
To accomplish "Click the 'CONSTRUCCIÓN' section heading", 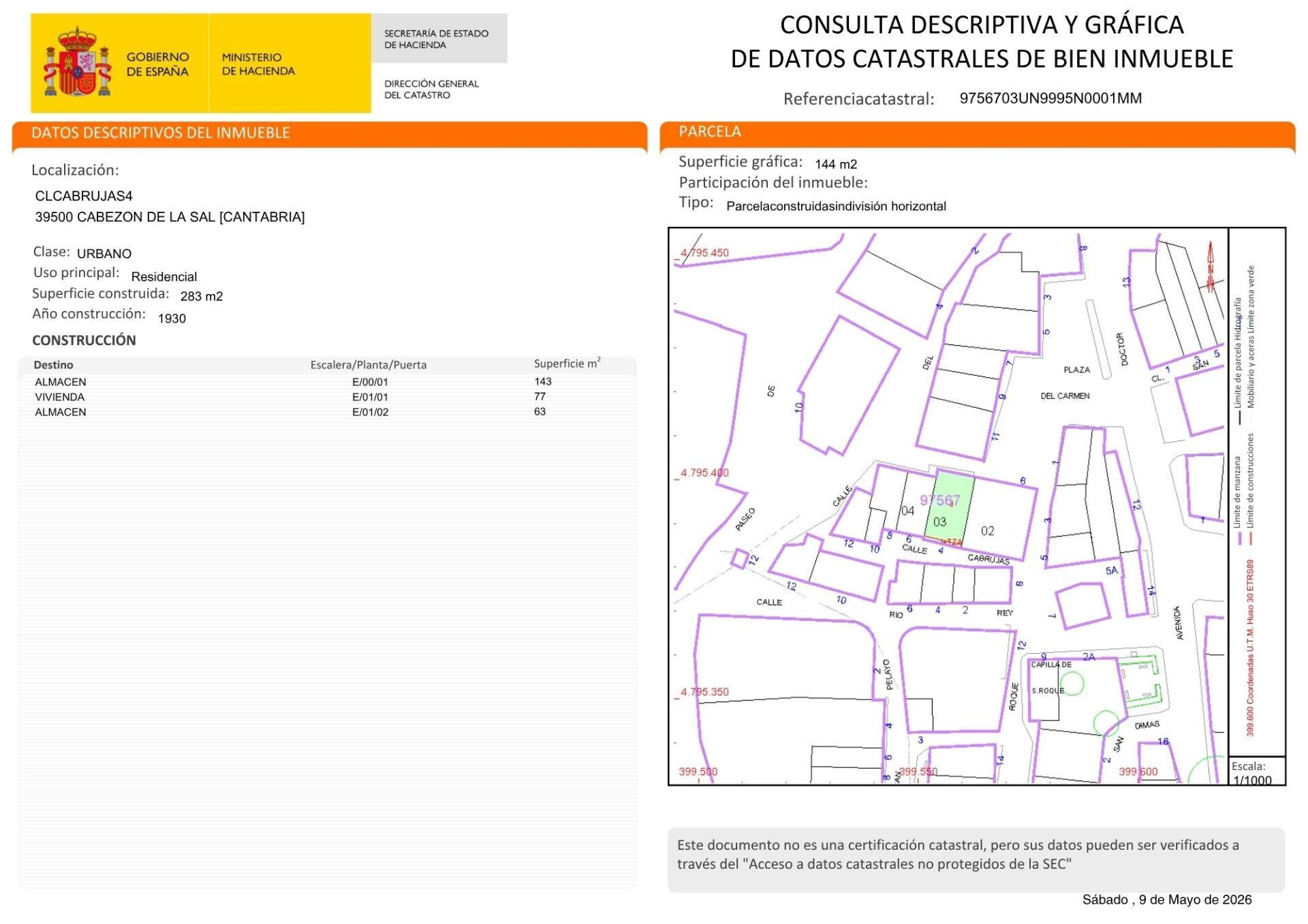I will click(x=84, y=340).
